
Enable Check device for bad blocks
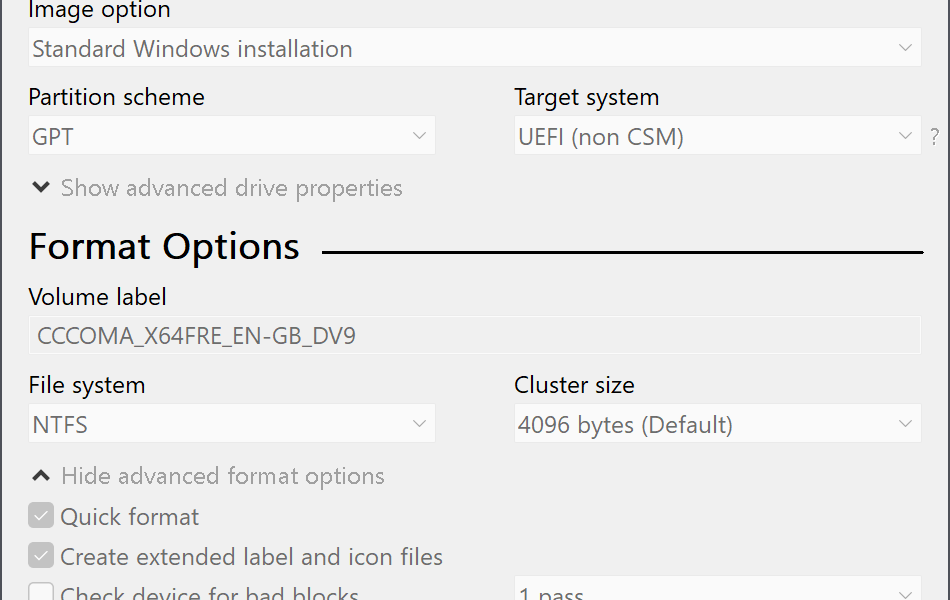41,592
